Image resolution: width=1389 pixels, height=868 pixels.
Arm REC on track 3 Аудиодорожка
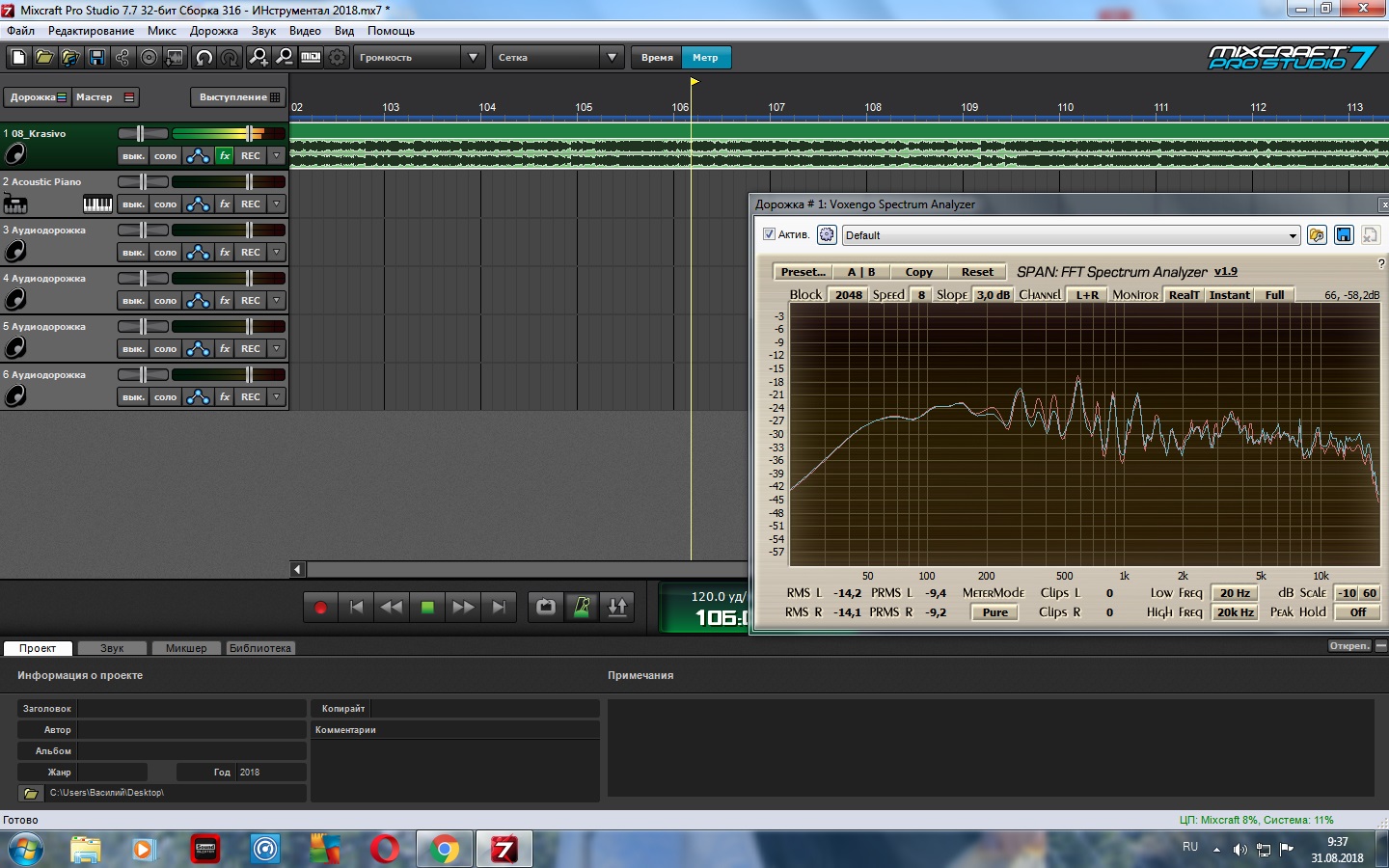click(x=251, y=253)
